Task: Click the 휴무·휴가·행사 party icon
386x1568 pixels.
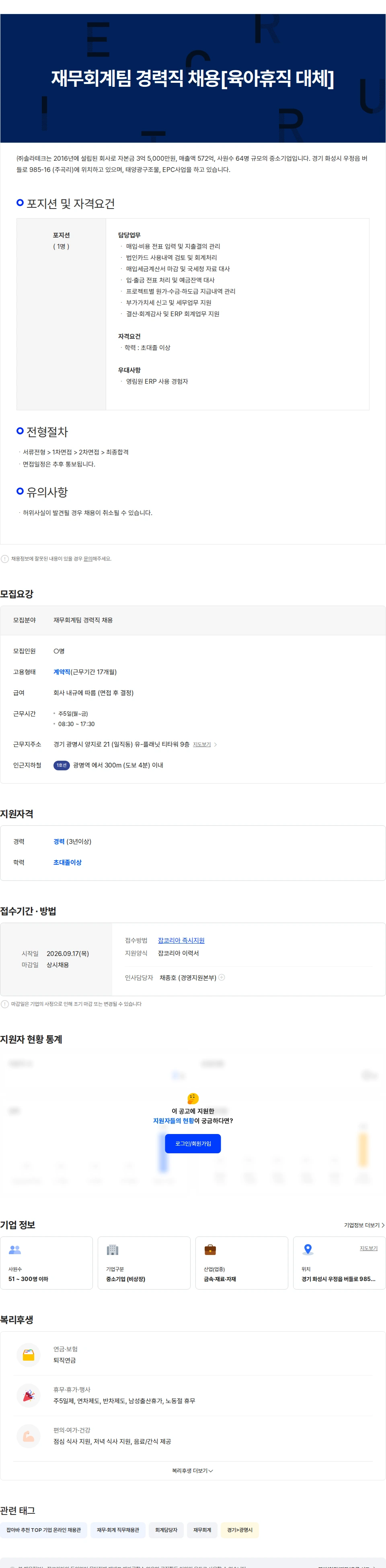Action: click(x=28, y=1396)
